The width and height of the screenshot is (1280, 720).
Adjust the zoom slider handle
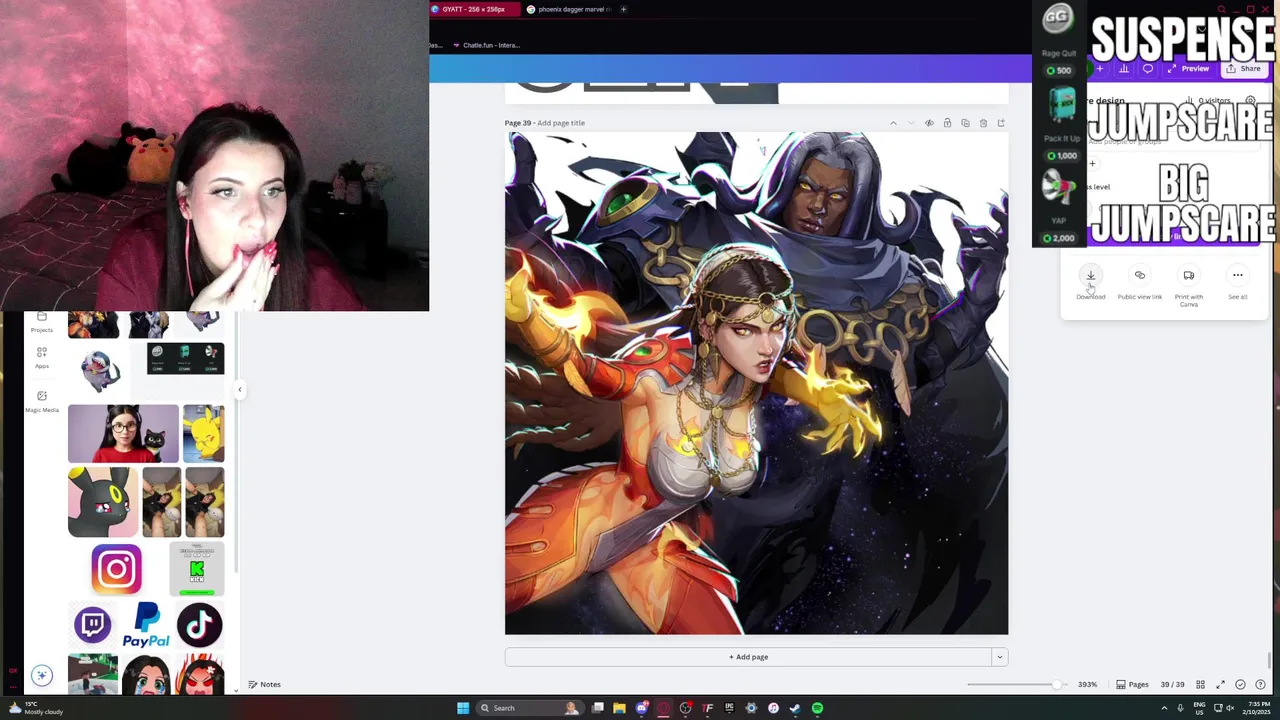pyautogui.click(x=1057, y=685)
